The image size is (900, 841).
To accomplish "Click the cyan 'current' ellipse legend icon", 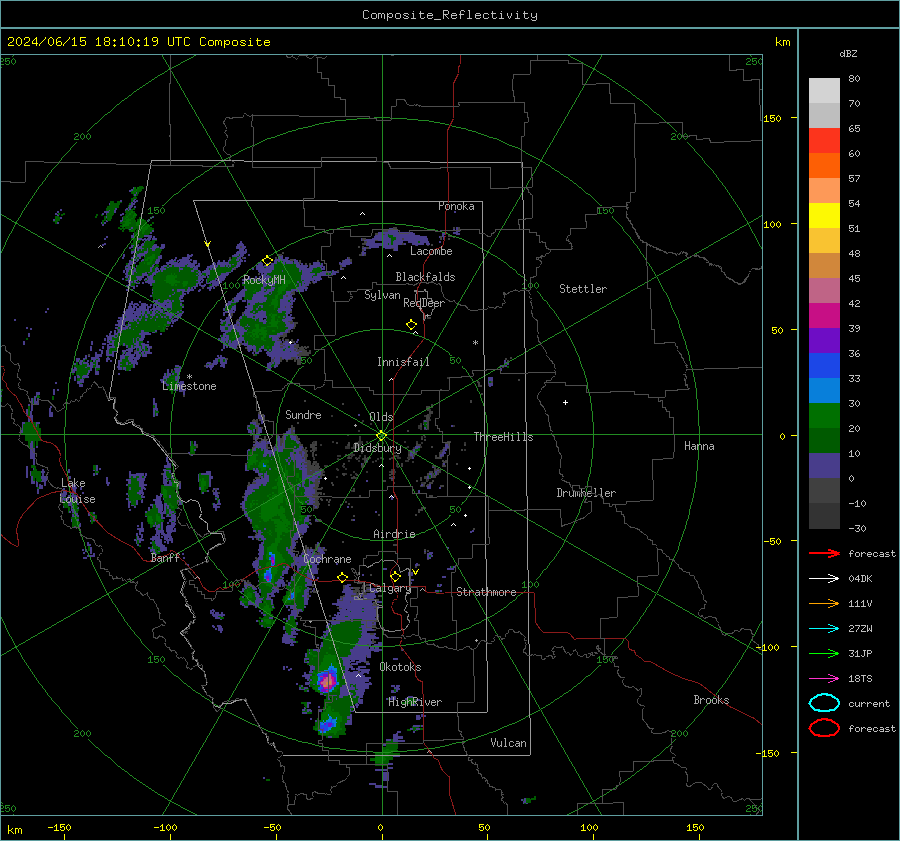I will (x=824, y=703).
